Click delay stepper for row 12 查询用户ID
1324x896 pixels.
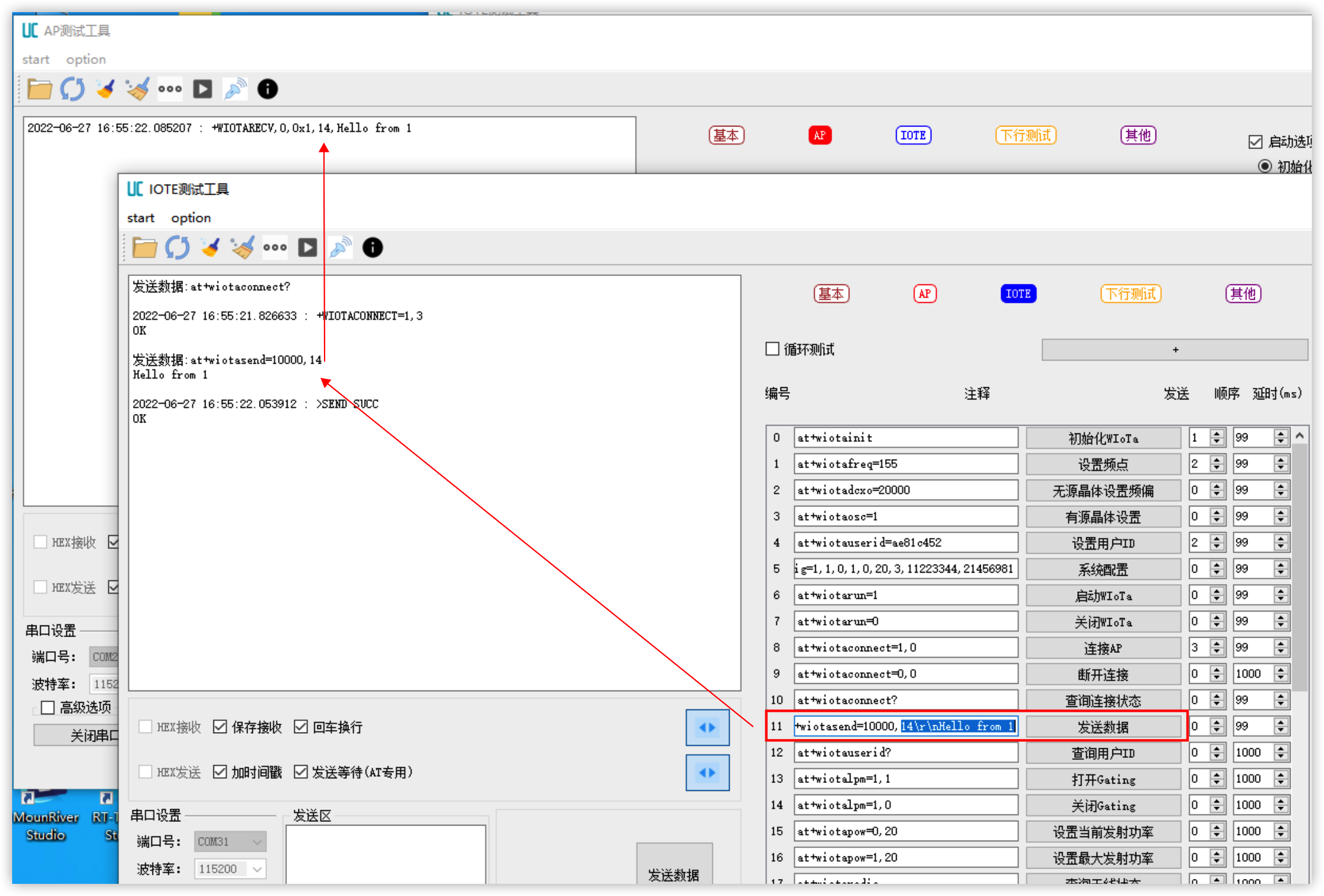pos(1281,753)
